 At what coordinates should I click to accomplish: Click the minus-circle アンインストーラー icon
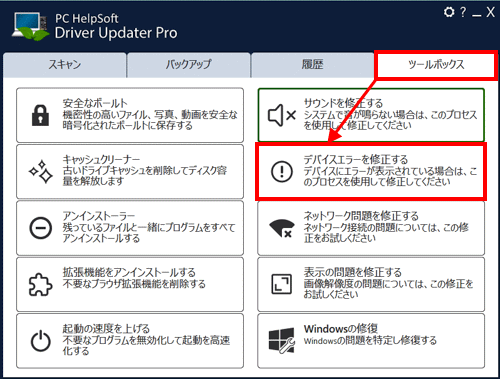coord(41,228)
